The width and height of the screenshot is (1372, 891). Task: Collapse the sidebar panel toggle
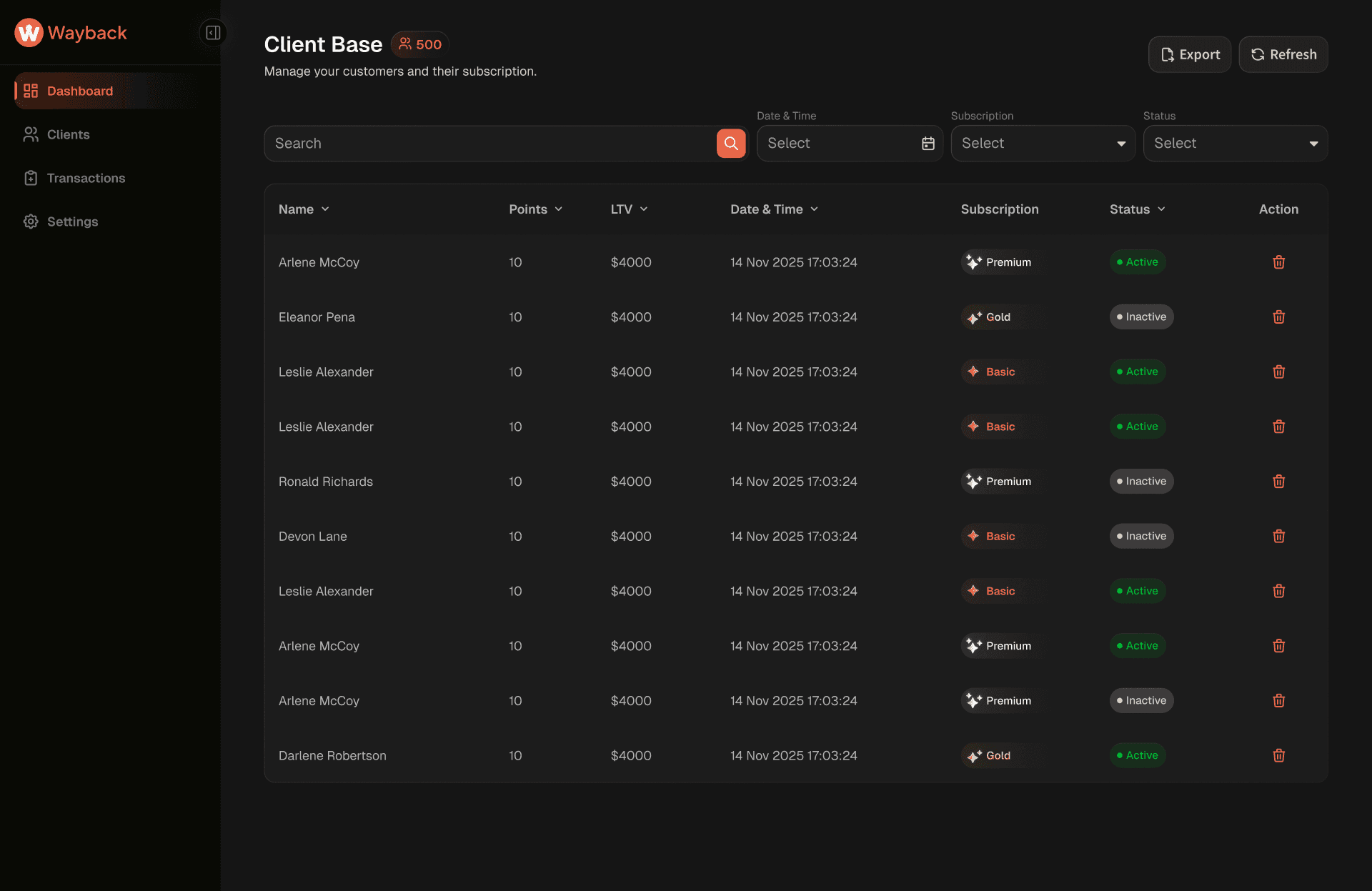[x=213, y=33]
